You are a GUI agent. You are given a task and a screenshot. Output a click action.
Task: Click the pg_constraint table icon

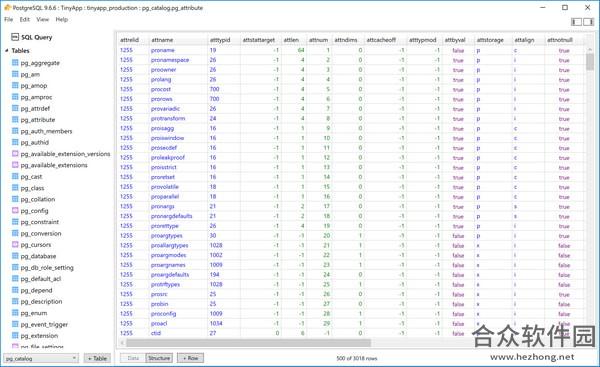click(x=15, y=222)
